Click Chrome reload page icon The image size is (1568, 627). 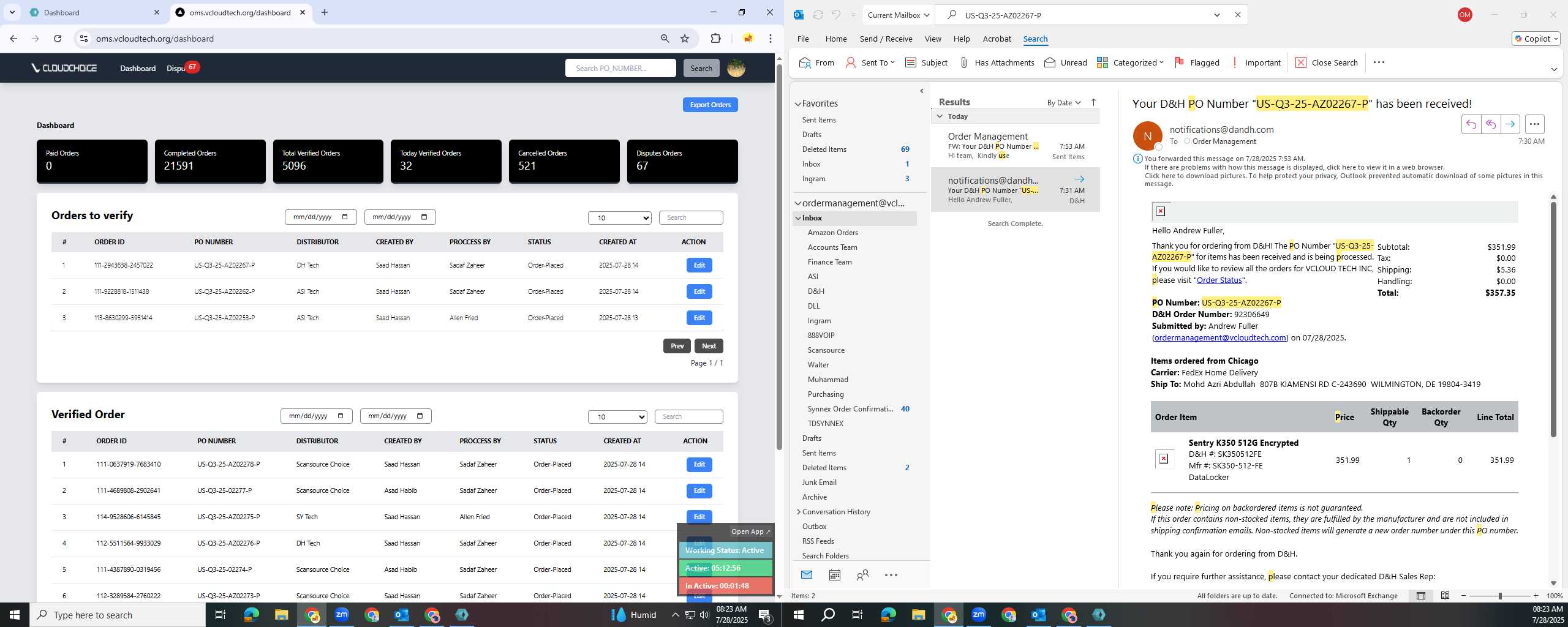[58, 39]
